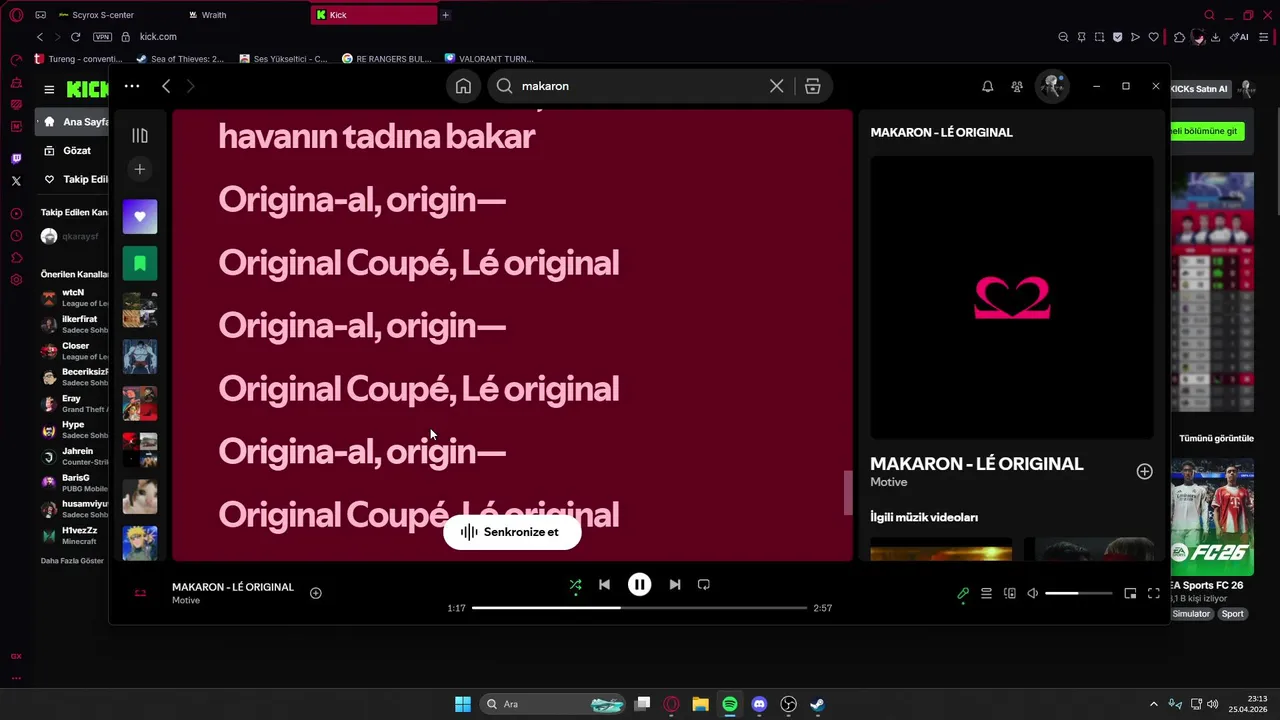
Task: Collapse Your Library in Spotify sidebar
Action: click(x=140, y=135)
